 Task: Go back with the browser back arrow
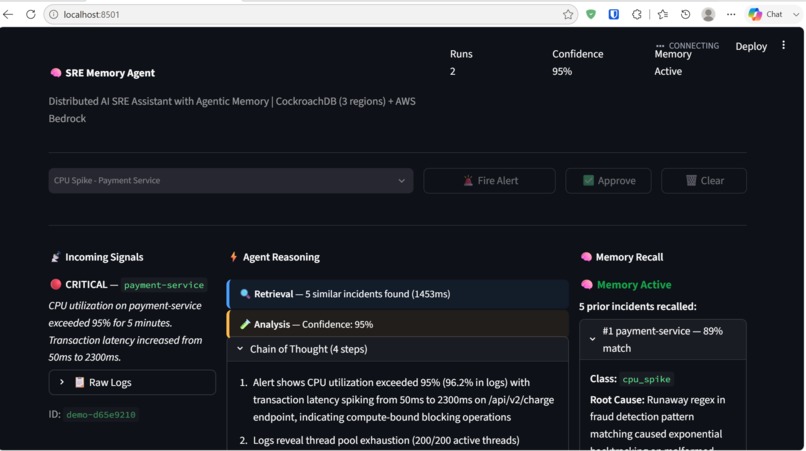click(x=8, y=14)
